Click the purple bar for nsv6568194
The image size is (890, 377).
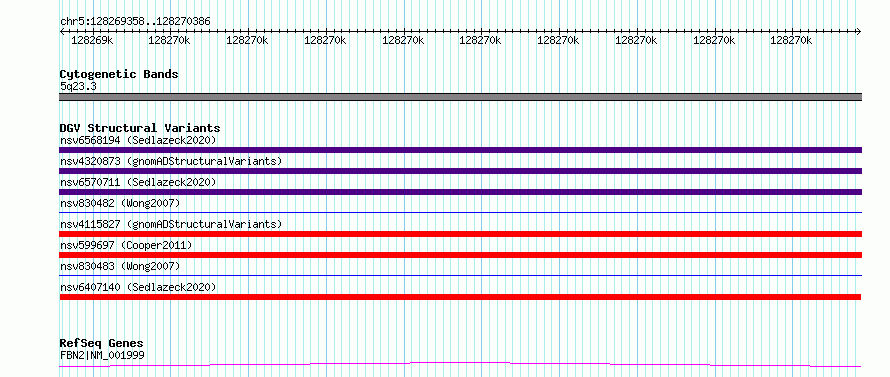tap(460, 150)
